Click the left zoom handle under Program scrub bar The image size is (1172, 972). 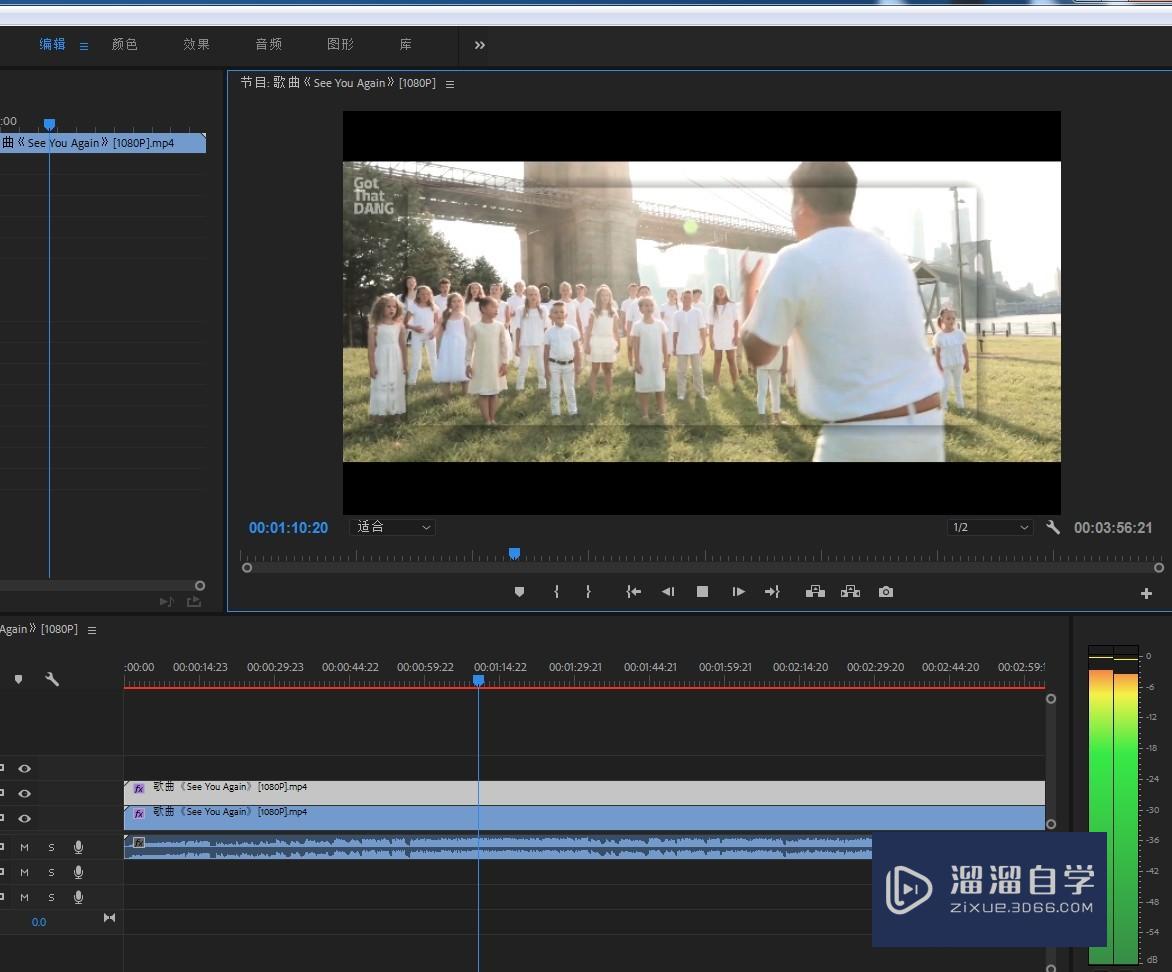point(247,567)
